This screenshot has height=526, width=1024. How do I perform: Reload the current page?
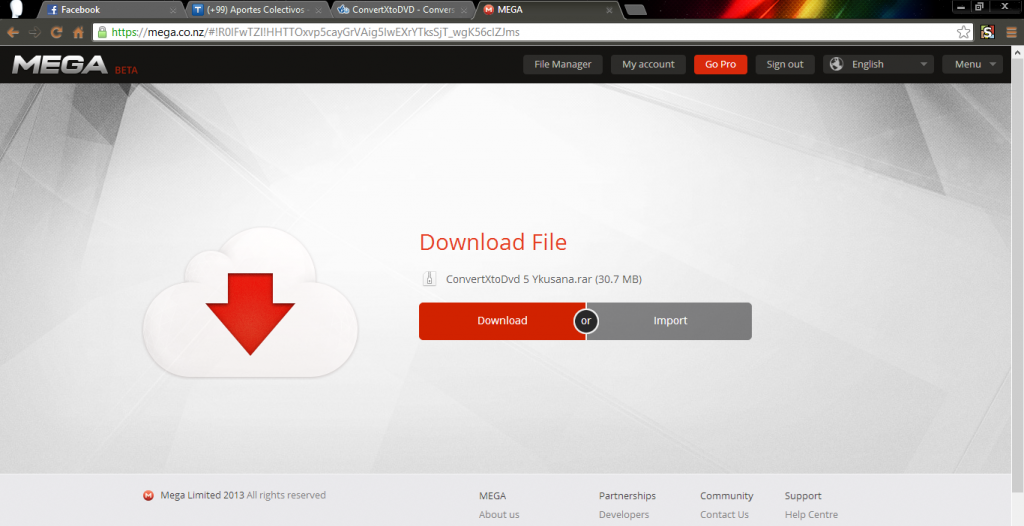57,32
